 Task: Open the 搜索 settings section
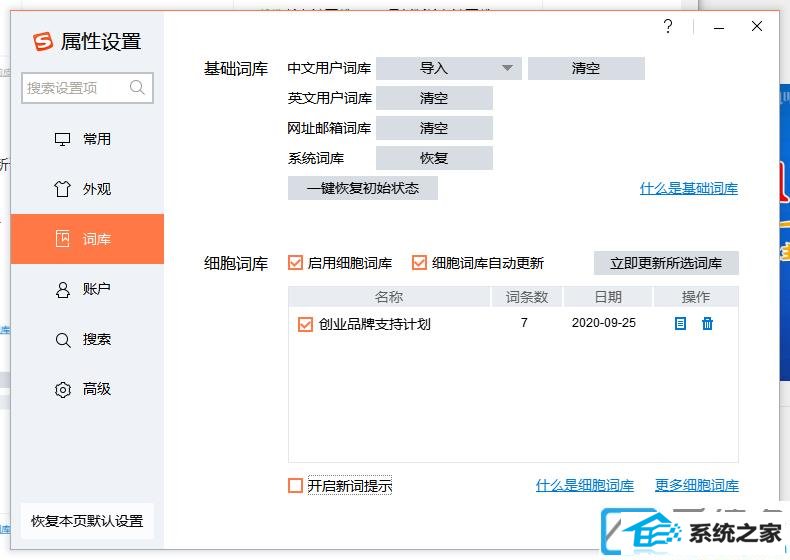pos(88,339)
